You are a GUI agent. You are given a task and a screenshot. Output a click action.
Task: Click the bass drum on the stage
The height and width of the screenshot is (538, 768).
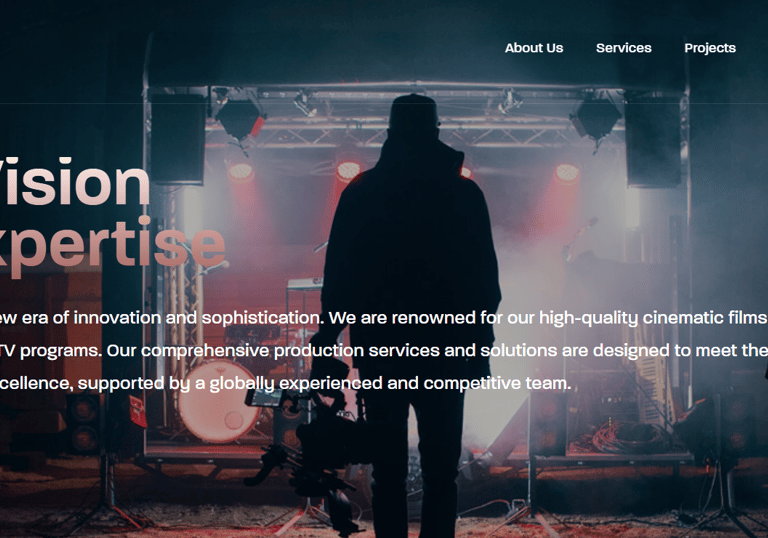218,402
